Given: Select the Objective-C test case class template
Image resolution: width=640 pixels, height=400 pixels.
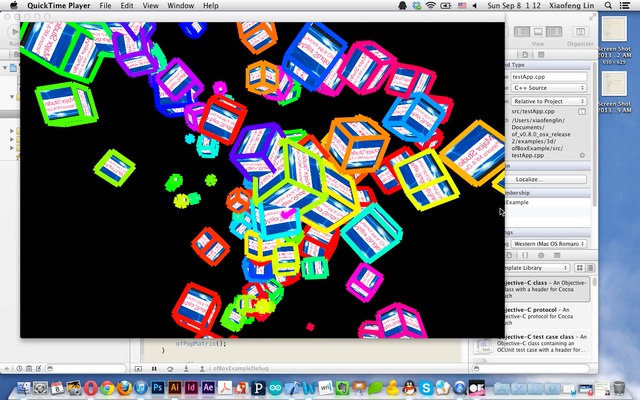Looking at the screenshot, I should click(x=532, y=343).
